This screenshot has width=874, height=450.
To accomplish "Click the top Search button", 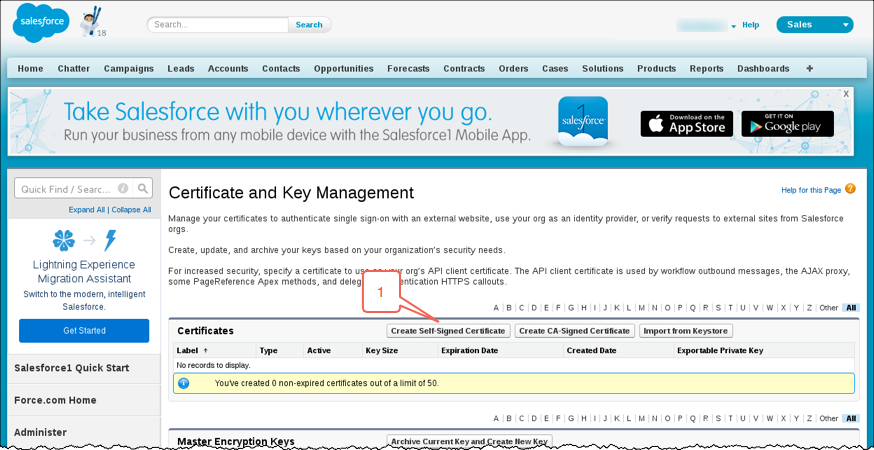I will click(x=309, y=25).
